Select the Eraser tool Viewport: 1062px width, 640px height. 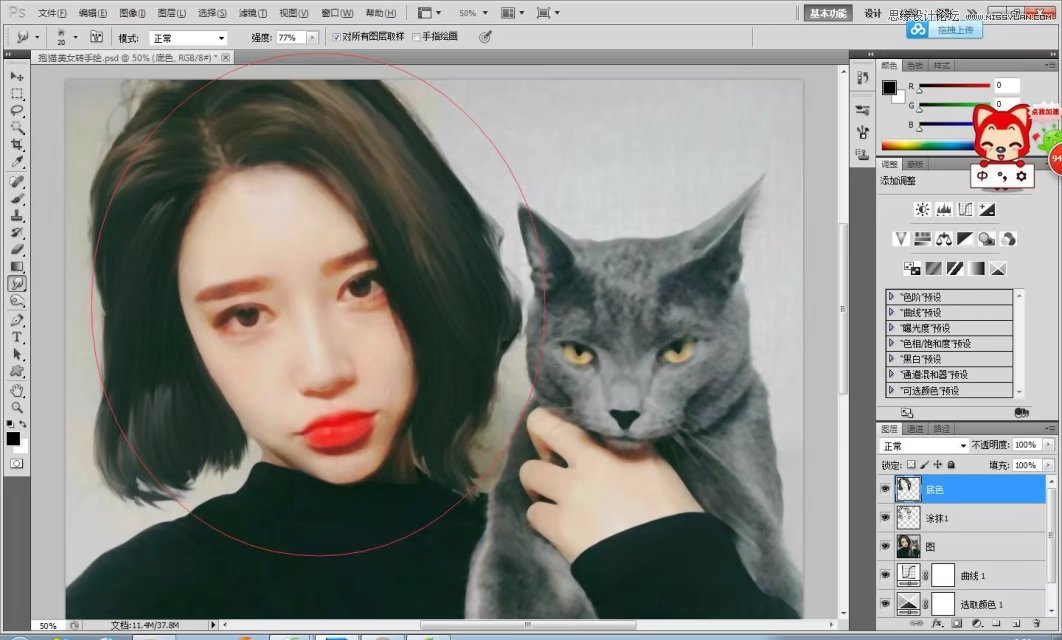pos(17,249)
